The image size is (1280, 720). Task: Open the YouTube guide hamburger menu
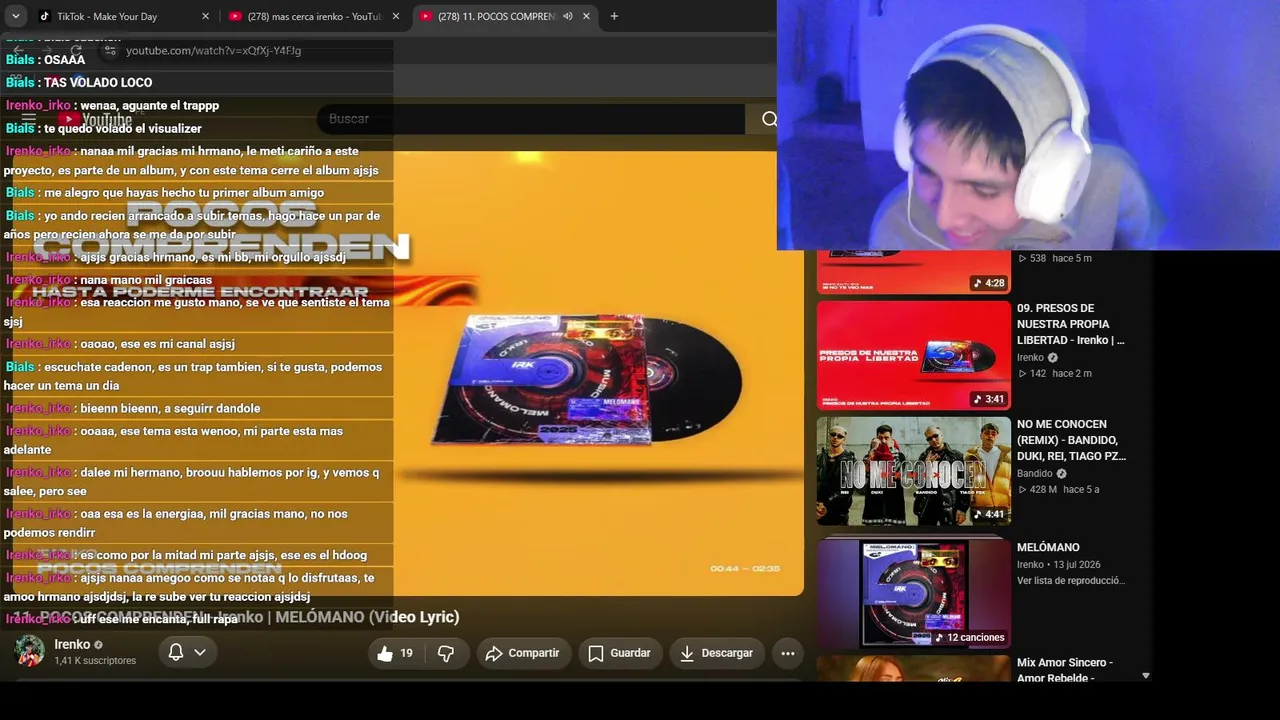[29, 119]
